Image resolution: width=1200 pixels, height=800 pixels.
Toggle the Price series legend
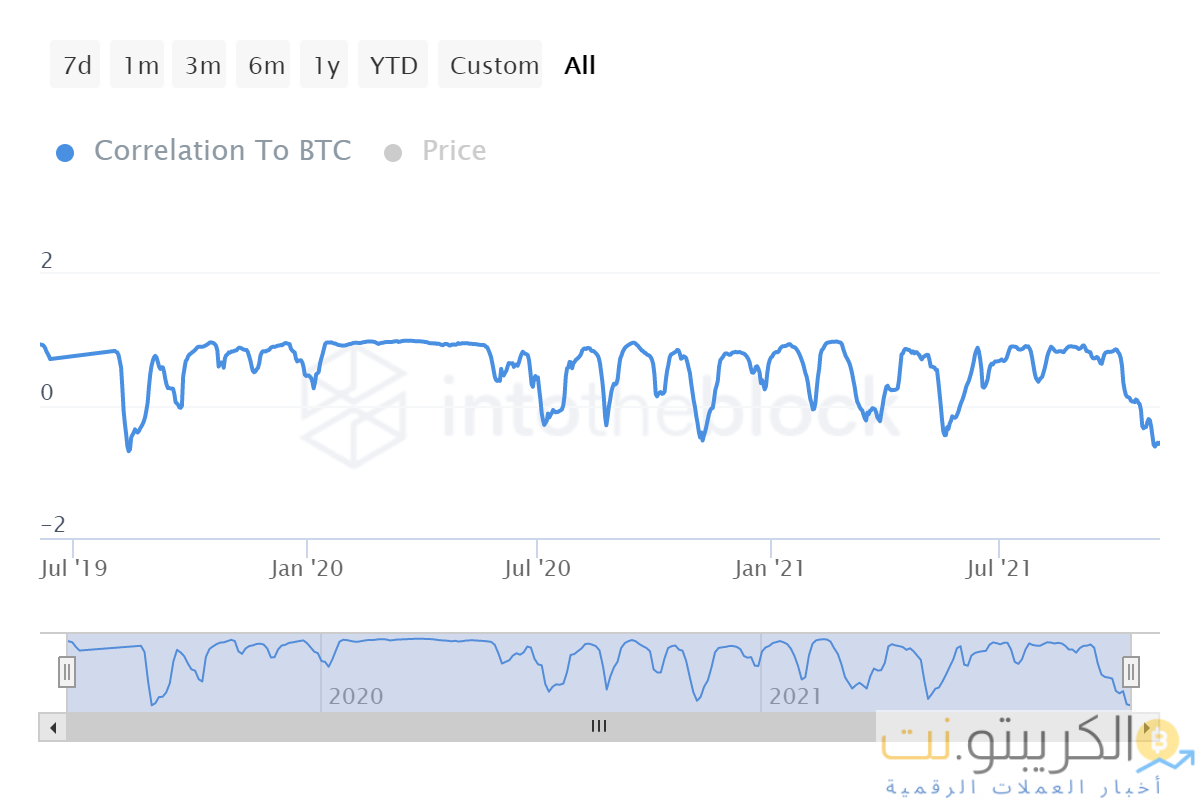click(x=454, y=151)
